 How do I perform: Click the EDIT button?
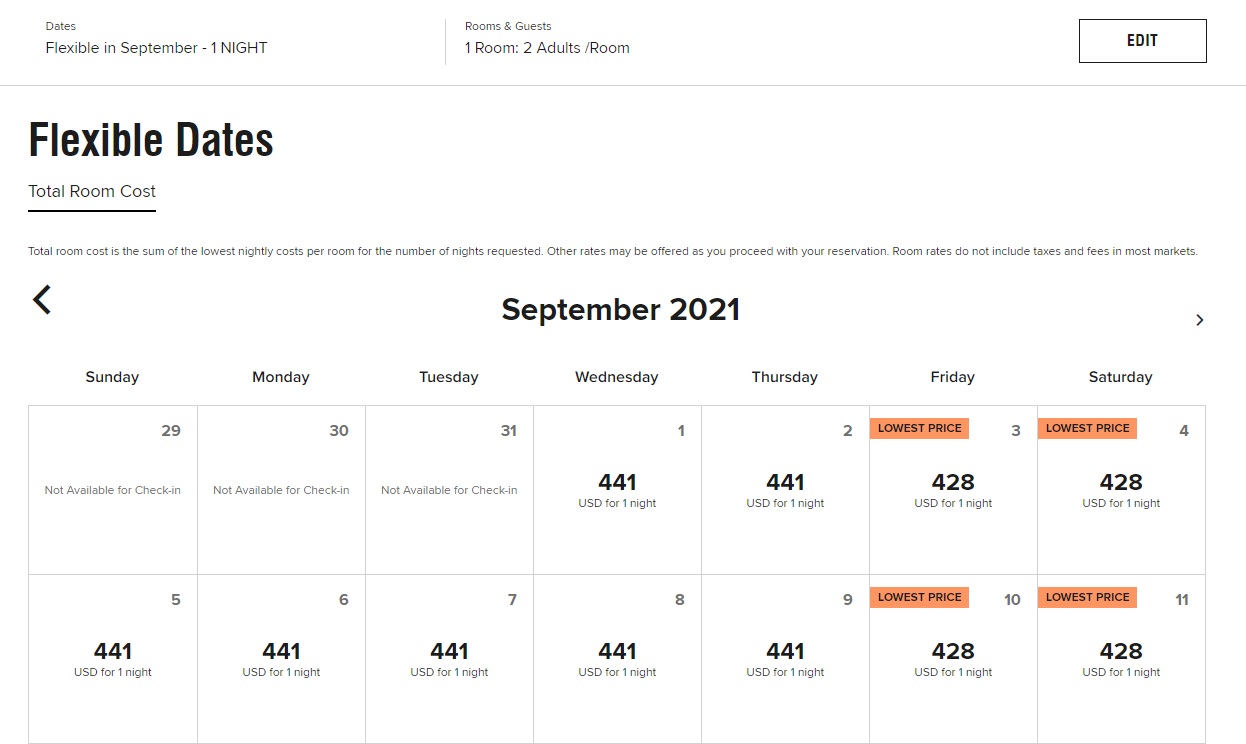(x=1142, y=41)
